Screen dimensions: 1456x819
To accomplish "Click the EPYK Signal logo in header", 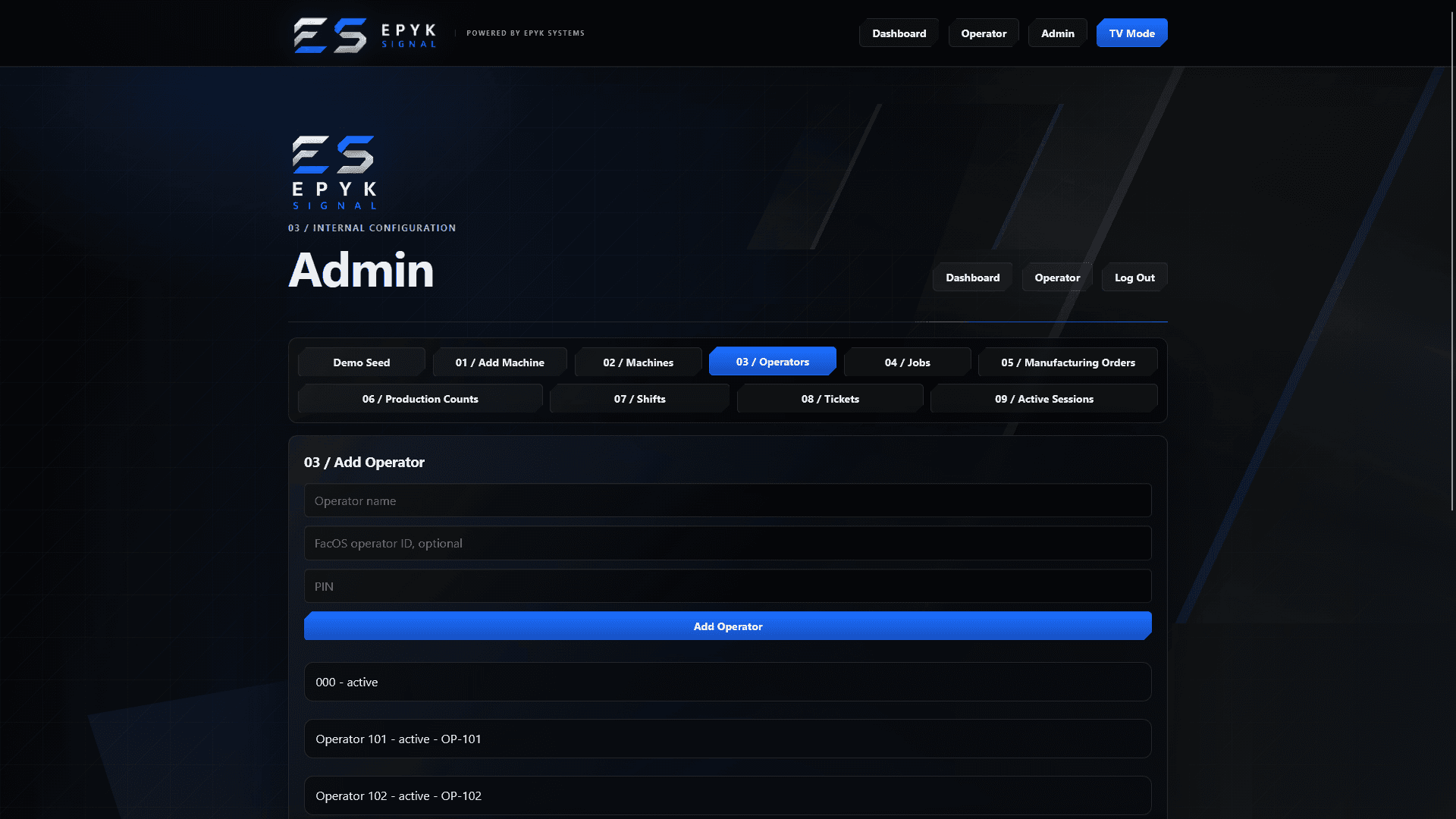I will point(366,34).
